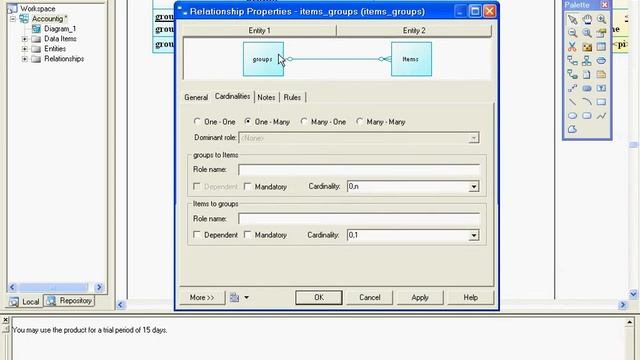
Task: Expand the Relationships folder in tree
Action: (25, 59)
